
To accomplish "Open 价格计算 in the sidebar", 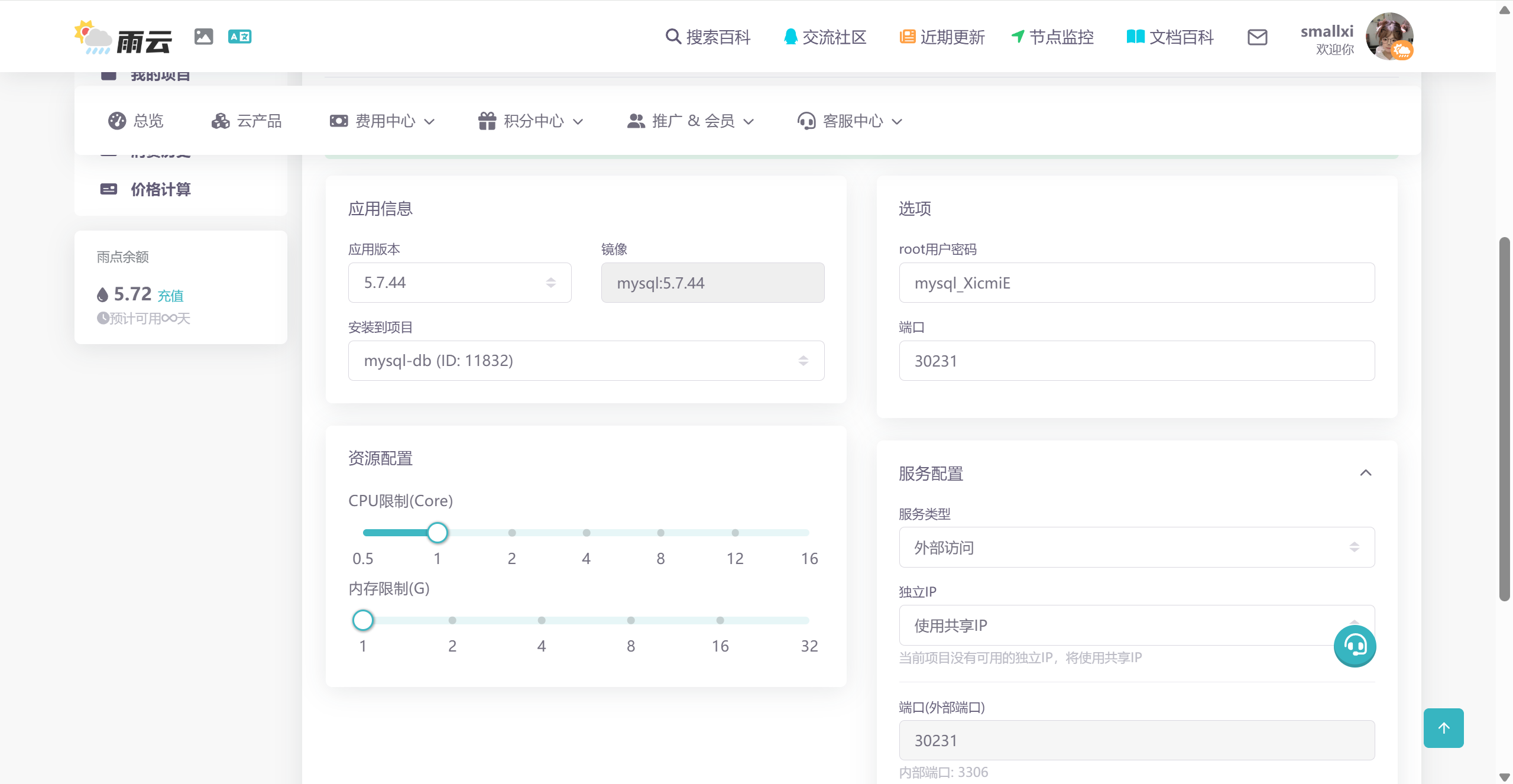I will [x=160, y=189].
